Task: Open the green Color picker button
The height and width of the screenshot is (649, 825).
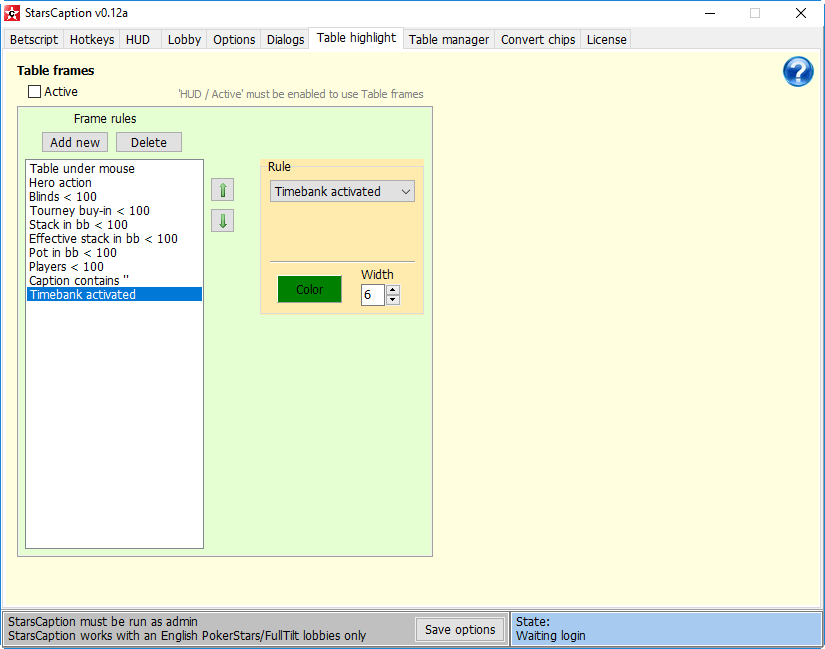Action: click(309, 289)
